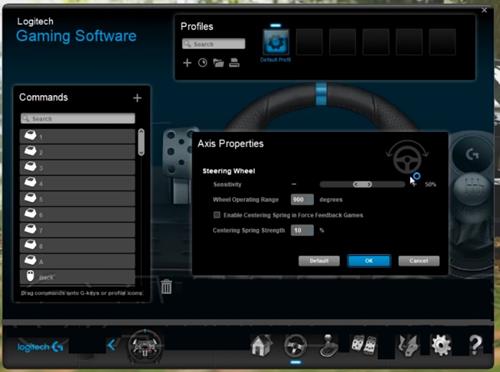Select command A in Commands list
500x372 pixels.
tap(78, 261)
